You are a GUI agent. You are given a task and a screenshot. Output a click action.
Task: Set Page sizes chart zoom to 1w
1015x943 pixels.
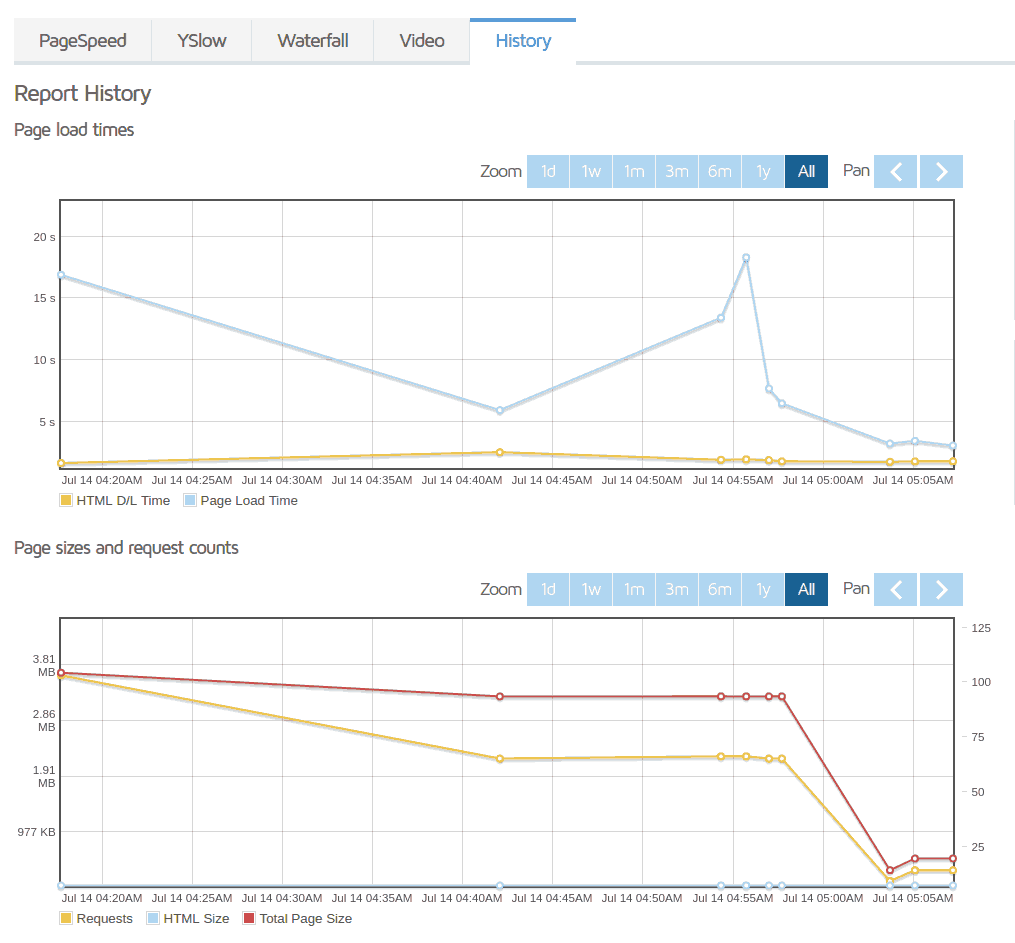tap(591, 590)
